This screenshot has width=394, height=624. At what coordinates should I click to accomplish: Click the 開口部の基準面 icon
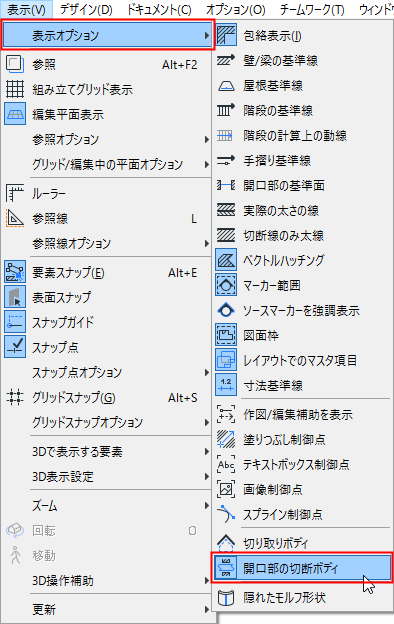tap(226, 185)
